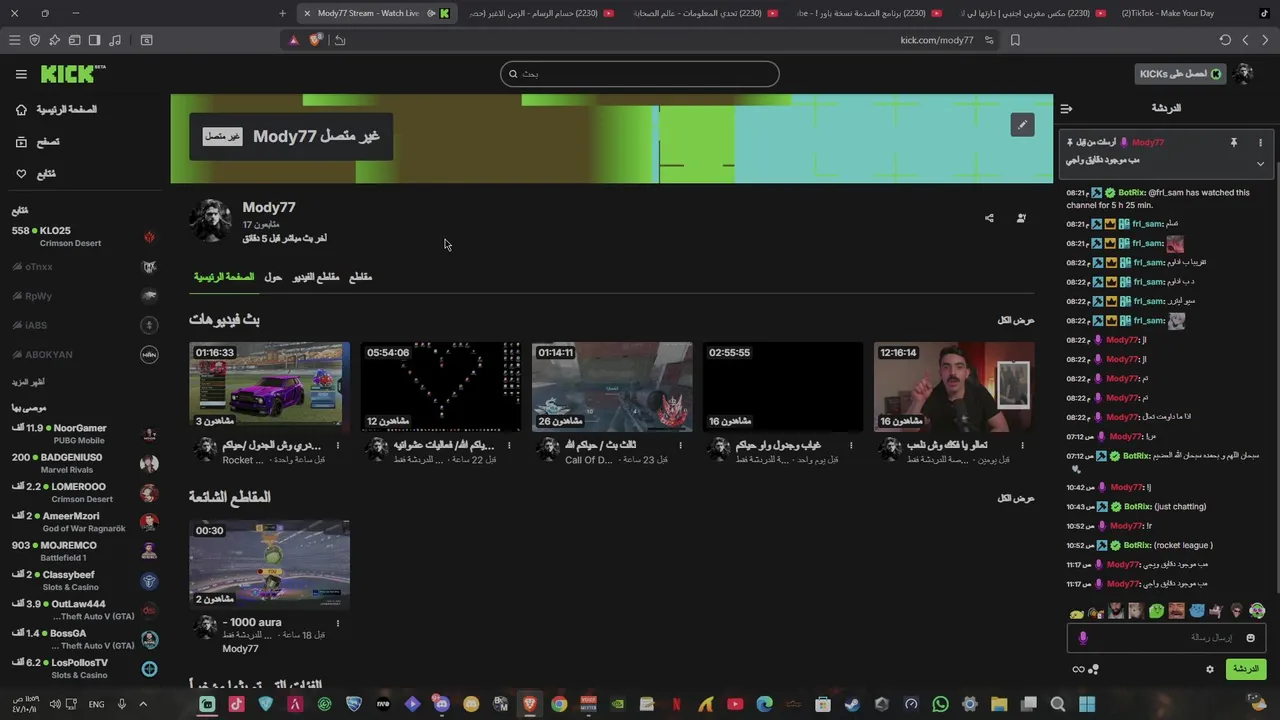Open 'تصفح' browse link in sidebar

48,142
